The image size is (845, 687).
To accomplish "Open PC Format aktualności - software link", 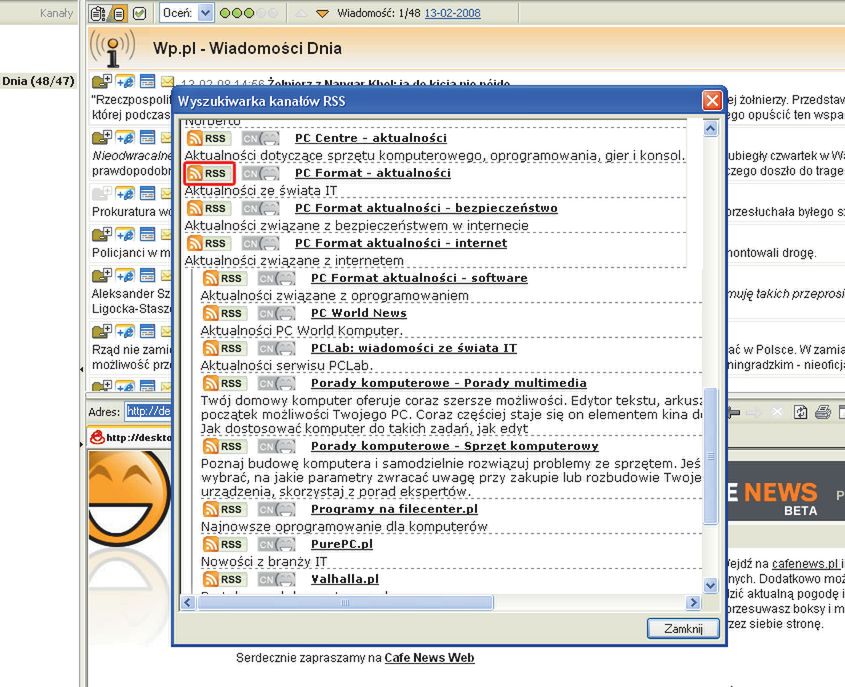I will coord(419,278).
